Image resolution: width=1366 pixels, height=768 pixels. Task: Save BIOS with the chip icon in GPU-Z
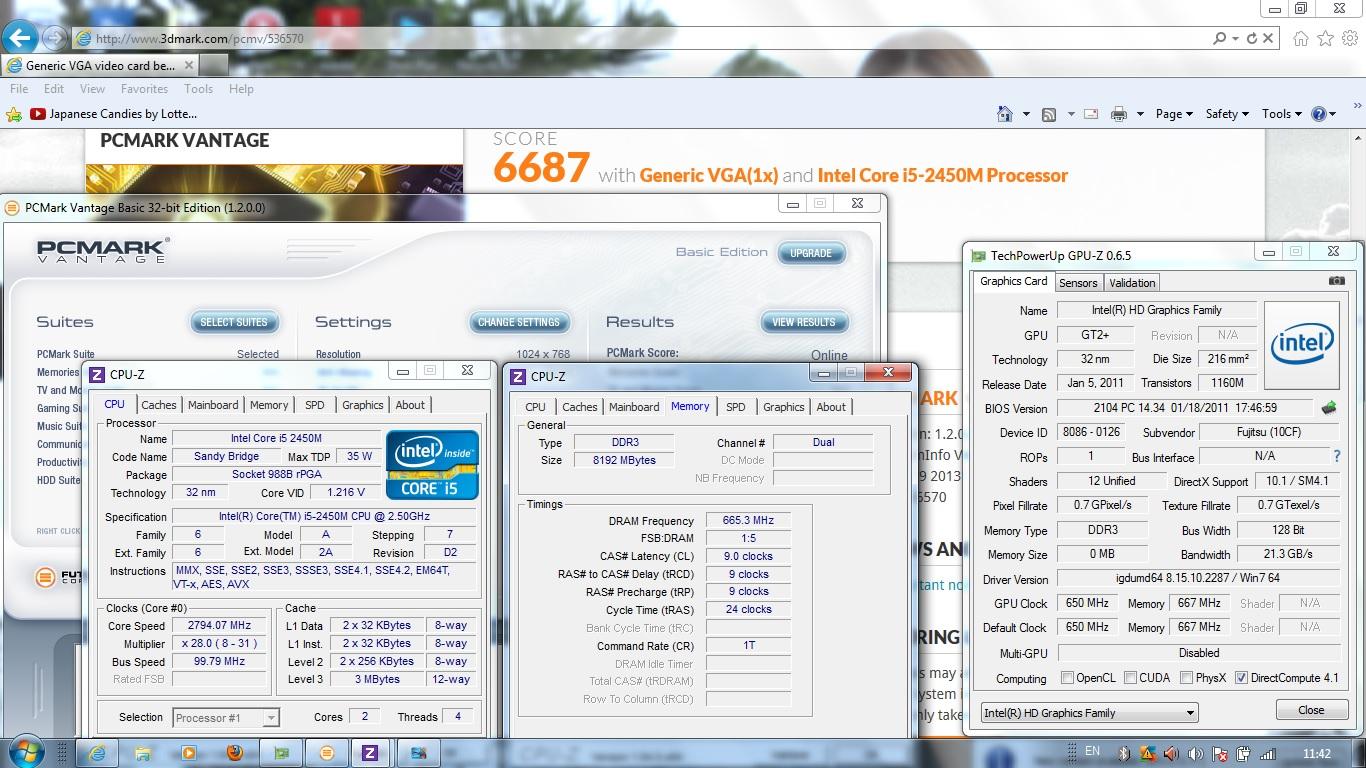point(1329,408)
